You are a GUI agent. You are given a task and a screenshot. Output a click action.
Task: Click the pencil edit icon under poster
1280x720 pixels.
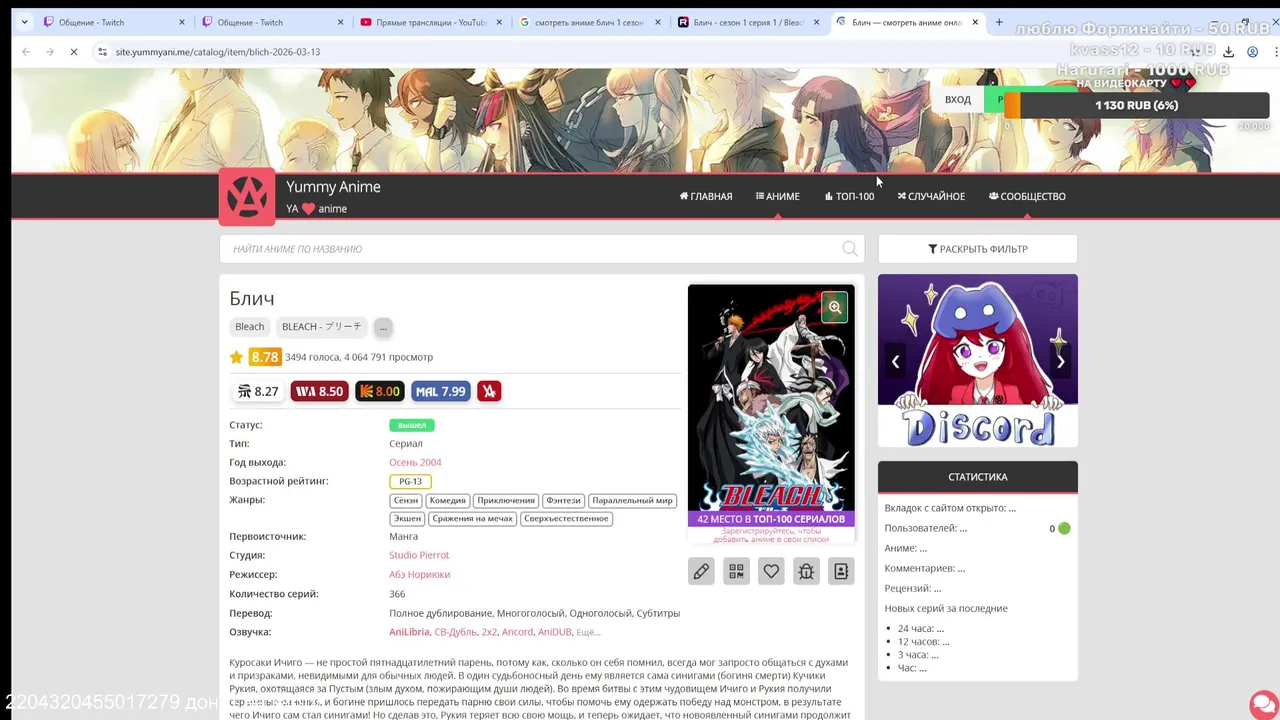click(701, 571)
